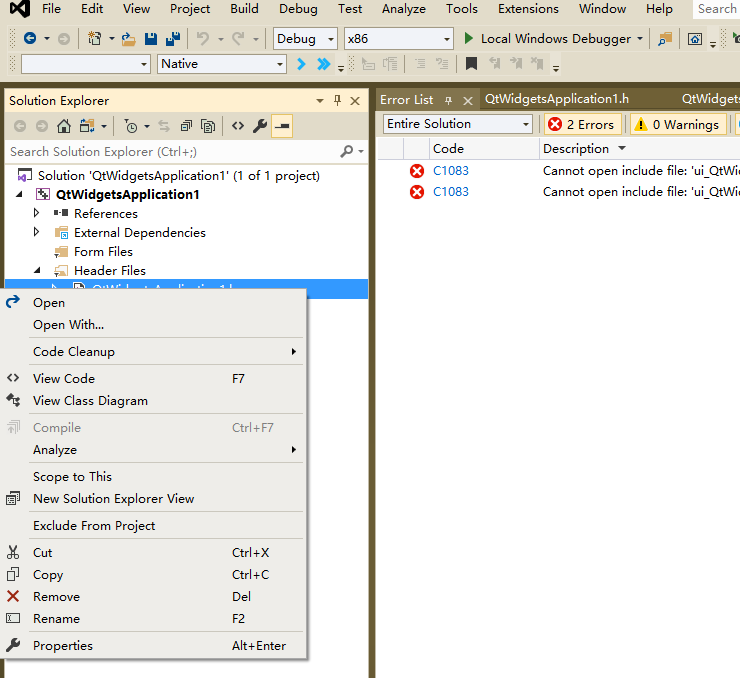The image size is (740, 678).
Task: Click the Properties wrench icon in Solution Explorer toolbar
Action: coord(260,126)
